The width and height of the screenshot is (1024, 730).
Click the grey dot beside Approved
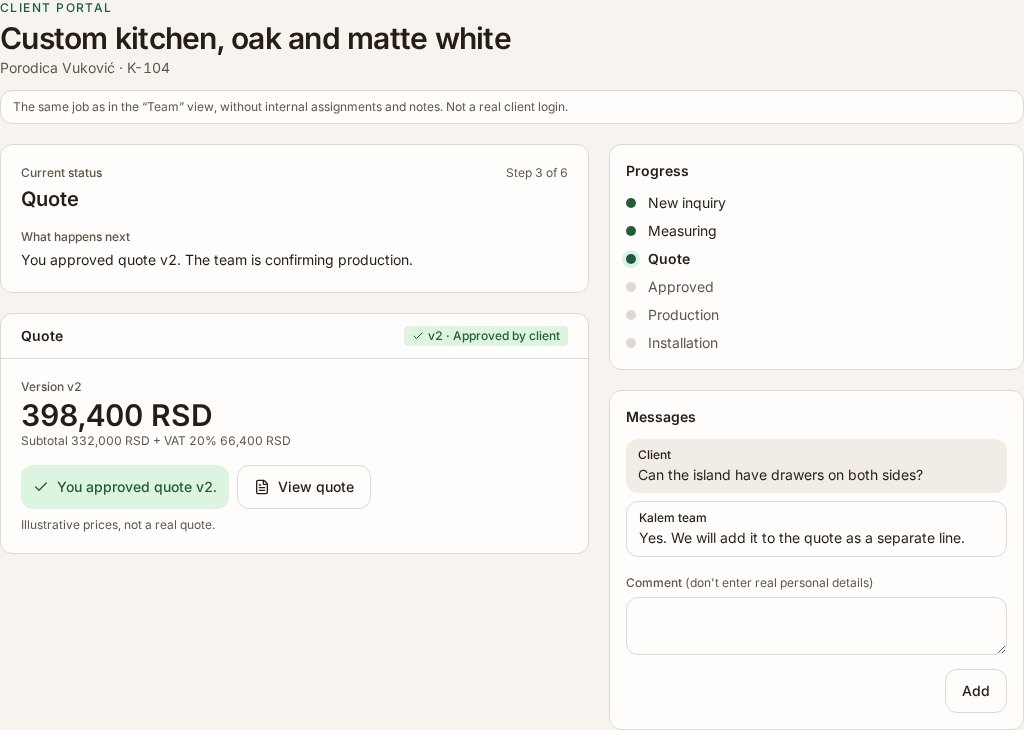[x=631, y=287]
